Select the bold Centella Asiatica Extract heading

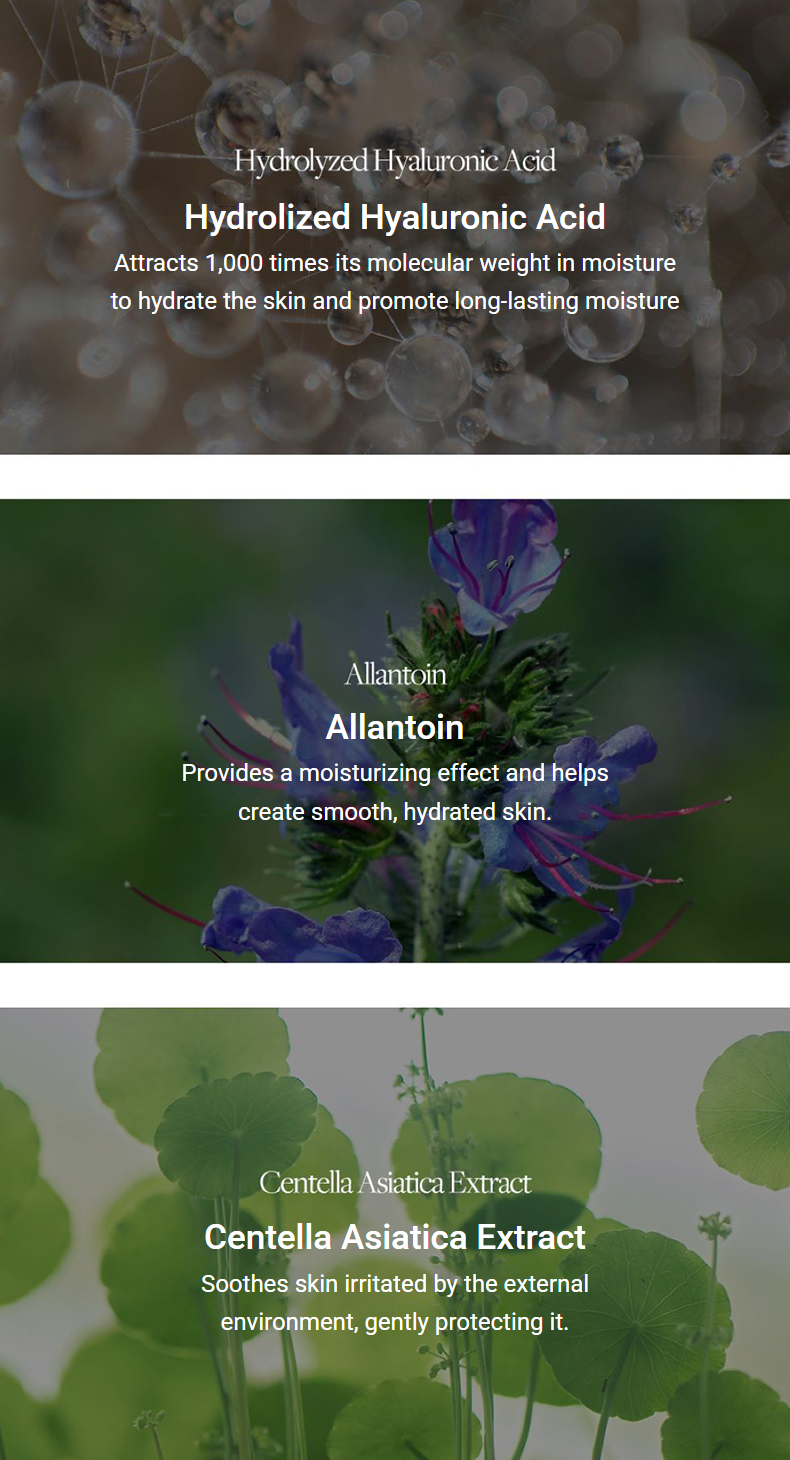[395, 1237]
